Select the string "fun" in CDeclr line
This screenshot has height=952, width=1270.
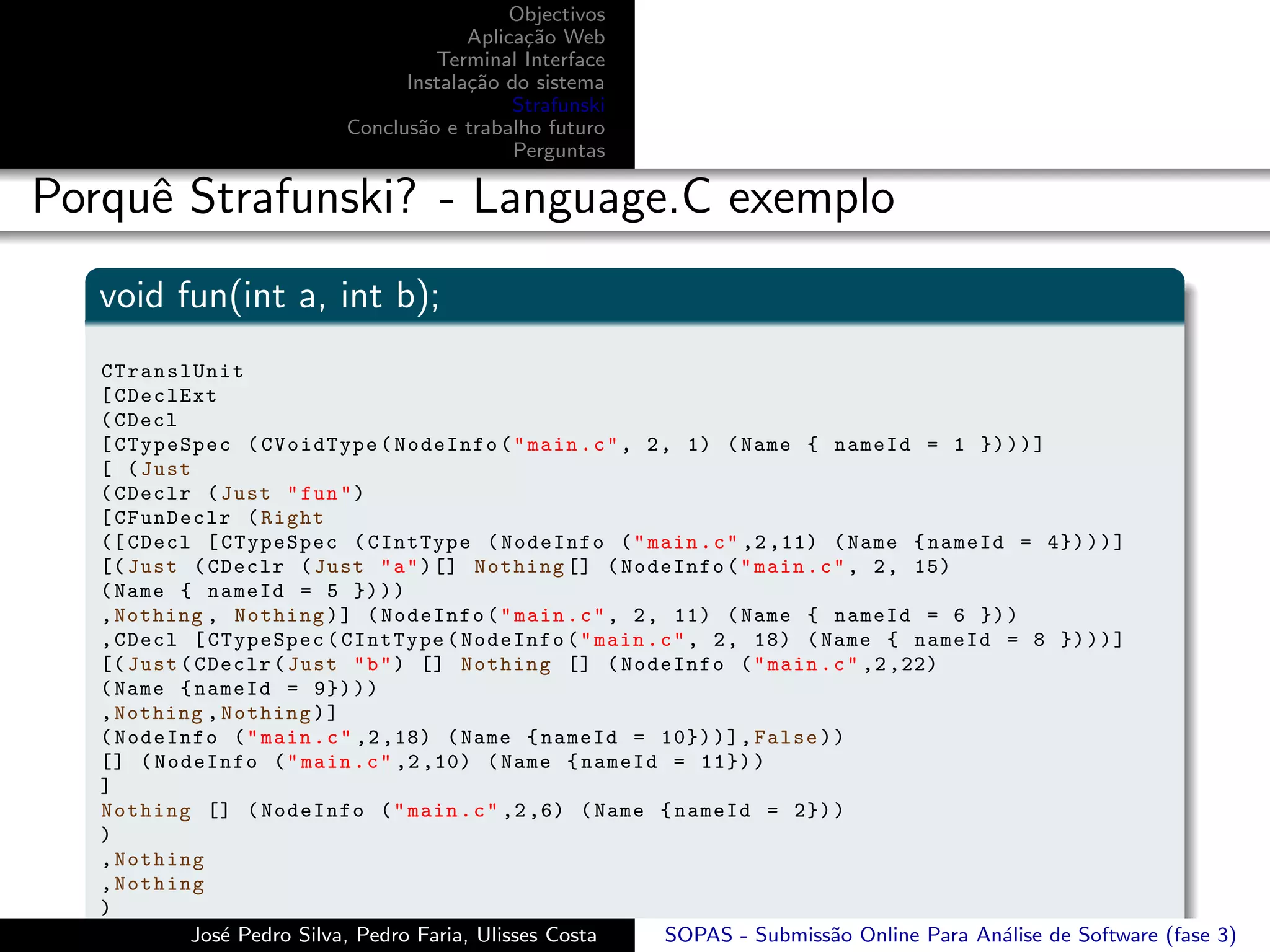click(319, 493)
